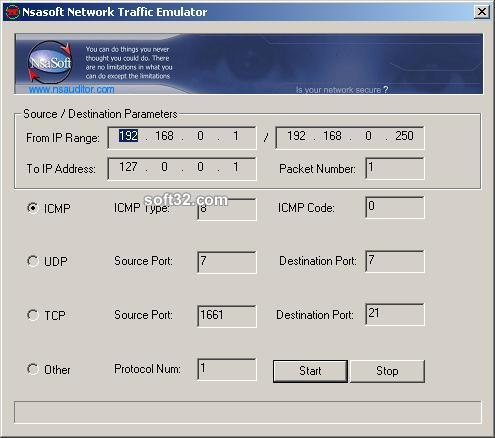Click the NsaSoft logo in banner

(50, 62)
